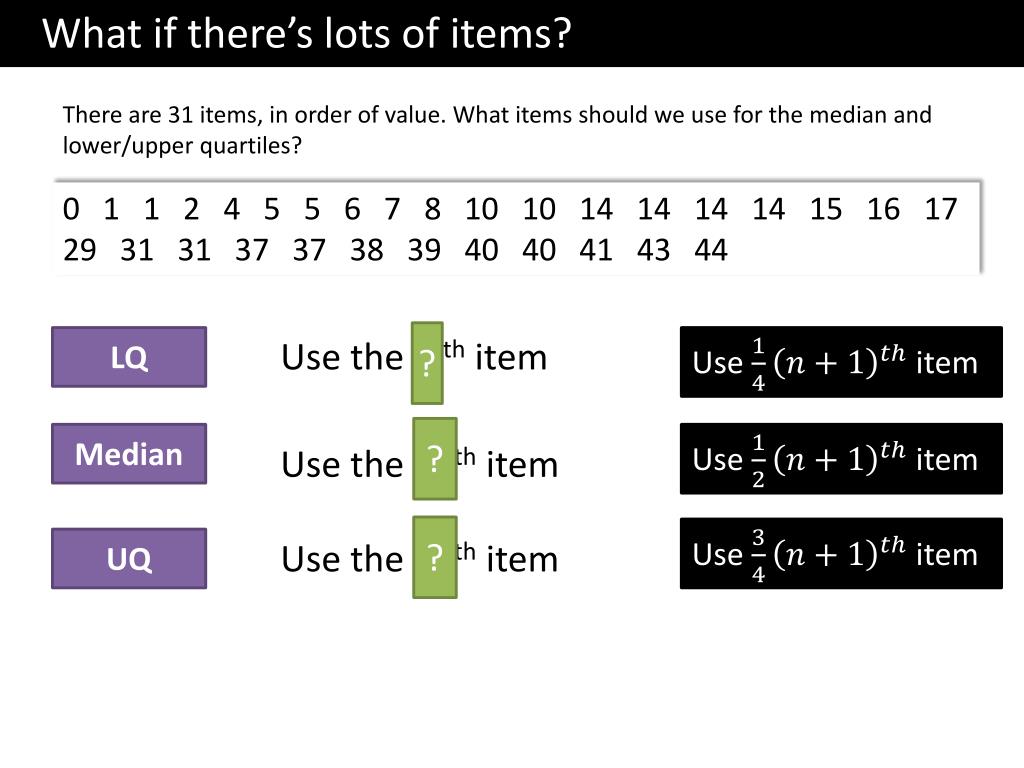1024x768 pixels.
Task: Click the purple UQ button
Action: (129, 558)
